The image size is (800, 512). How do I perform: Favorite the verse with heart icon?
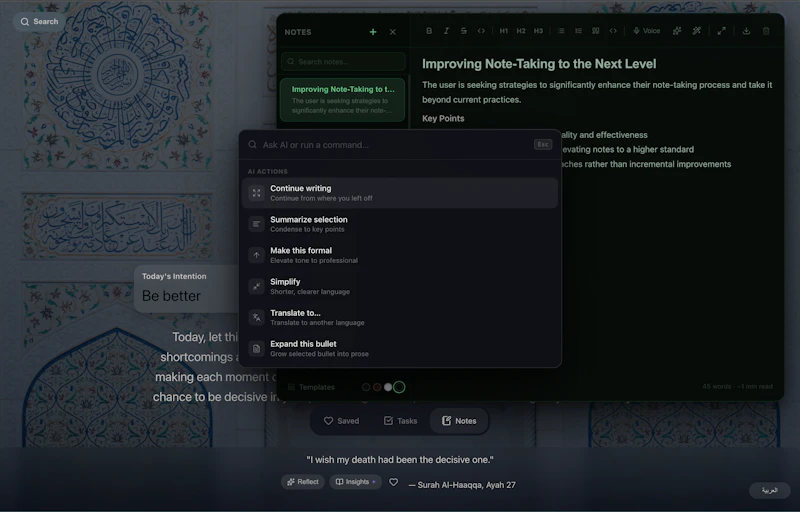(x=393, y=482)
